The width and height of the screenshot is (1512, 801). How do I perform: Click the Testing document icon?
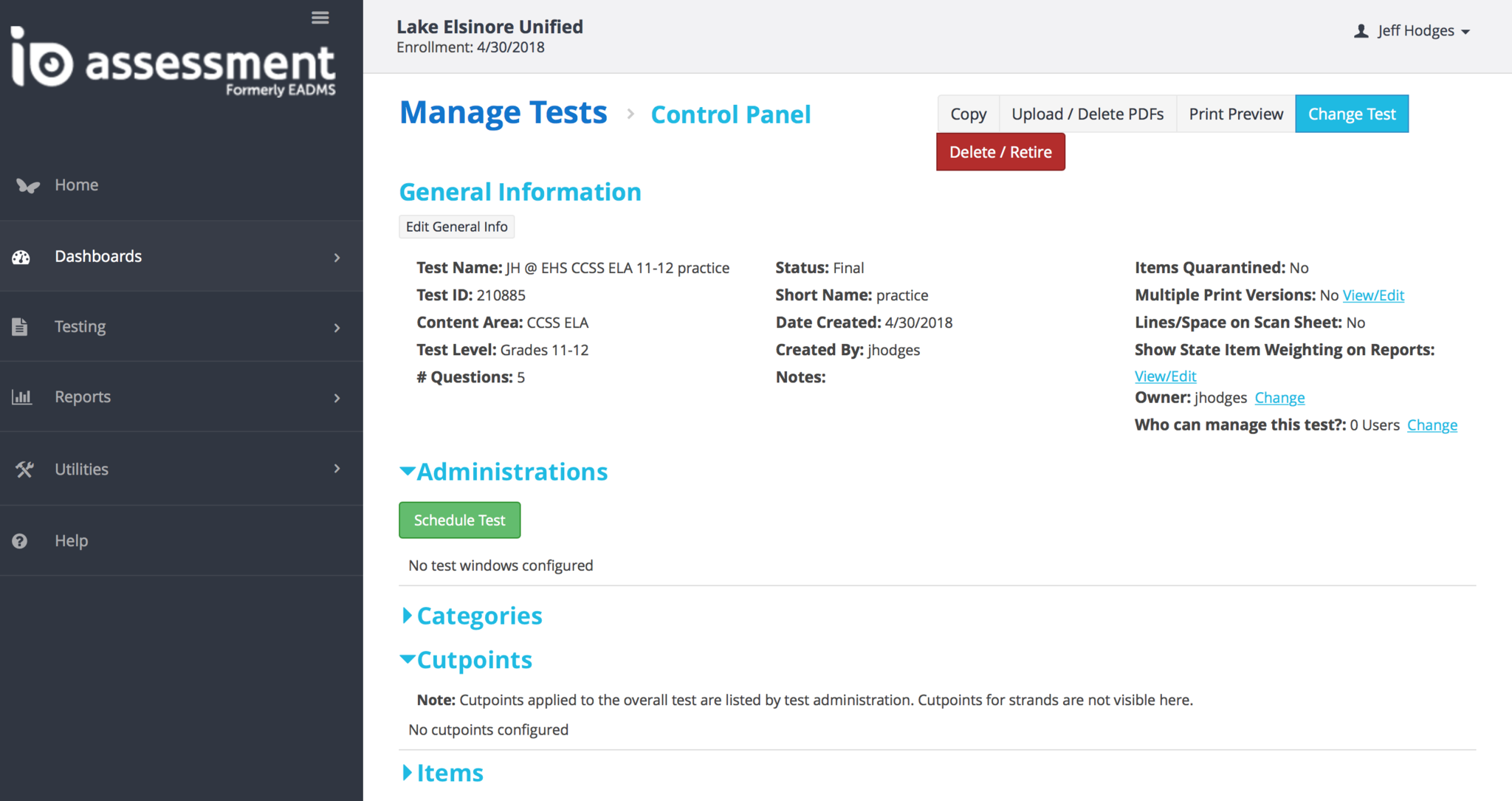click(20, 326)
